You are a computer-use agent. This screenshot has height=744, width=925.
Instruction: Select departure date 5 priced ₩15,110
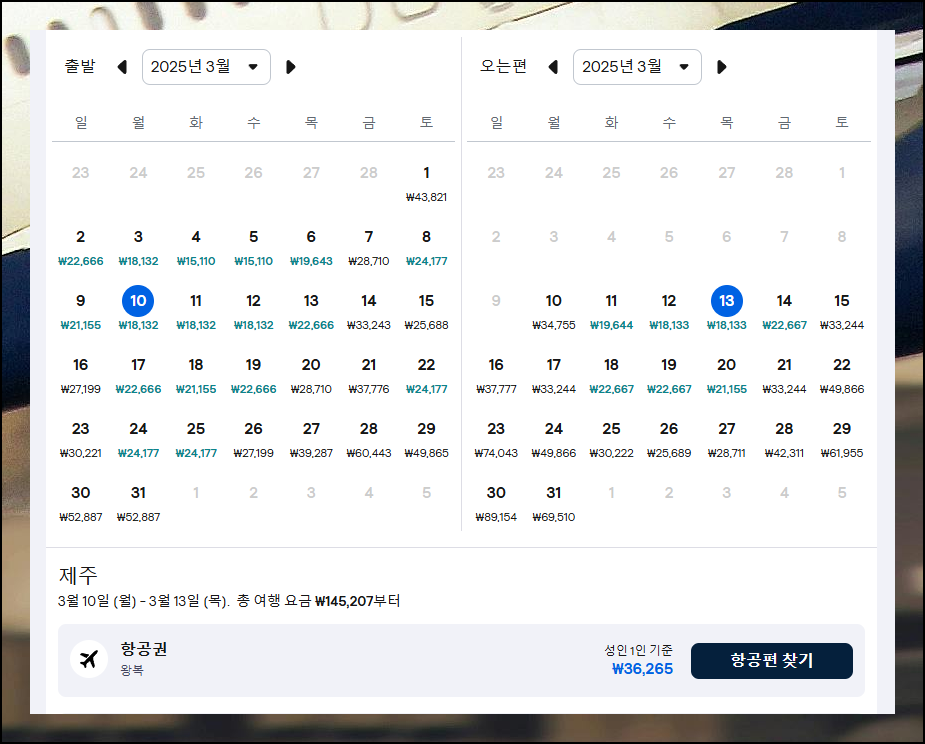[254, 248]
